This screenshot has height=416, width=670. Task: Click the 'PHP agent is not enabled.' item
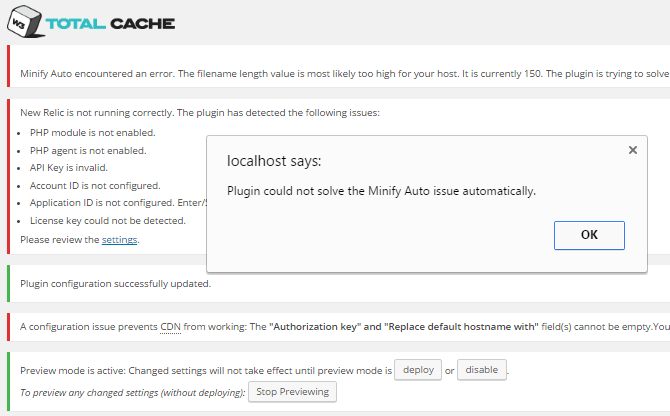tap(88, 151)
